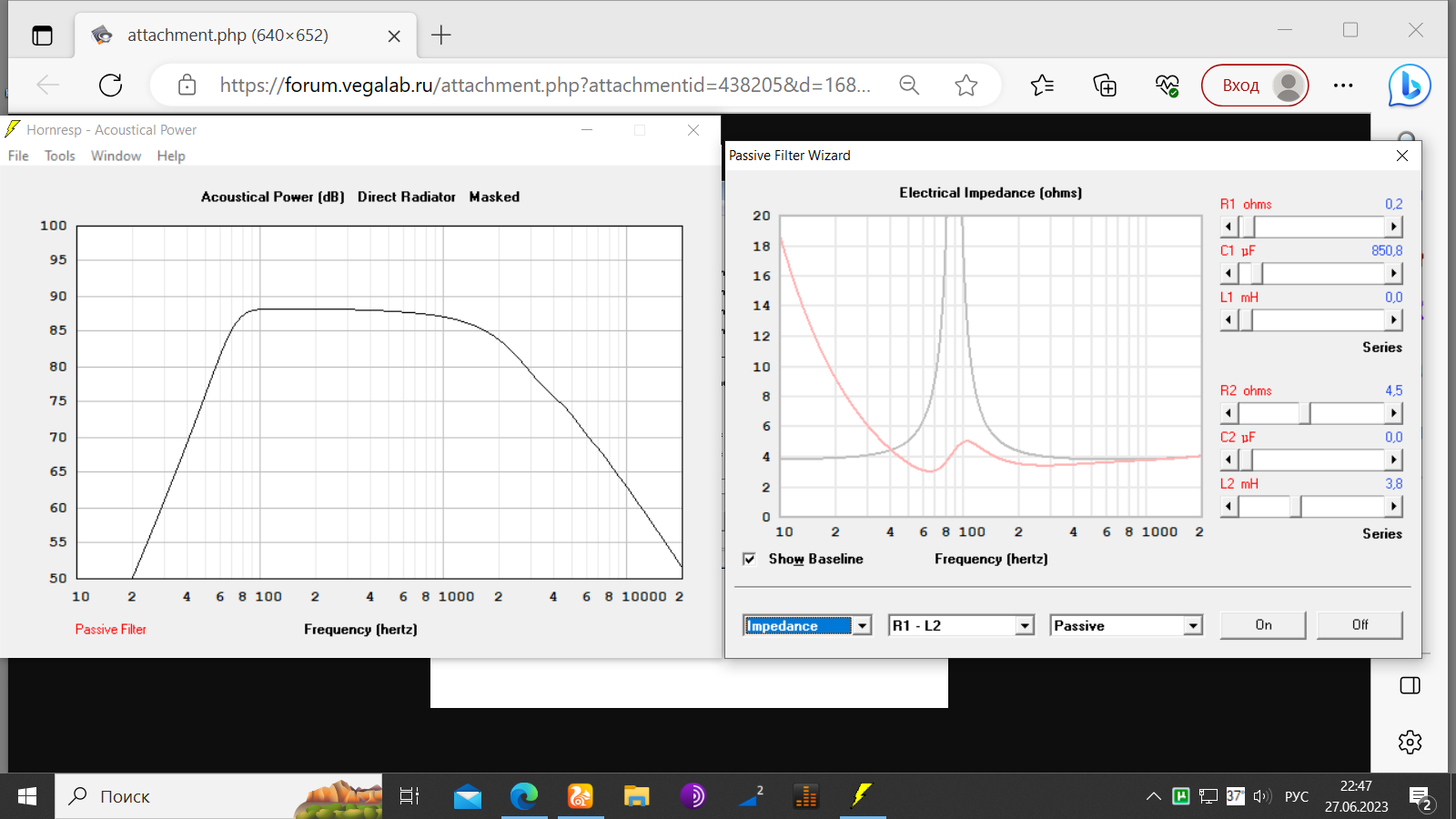
Task: Open browser essentials heart icon
Action: point(1168,86)
